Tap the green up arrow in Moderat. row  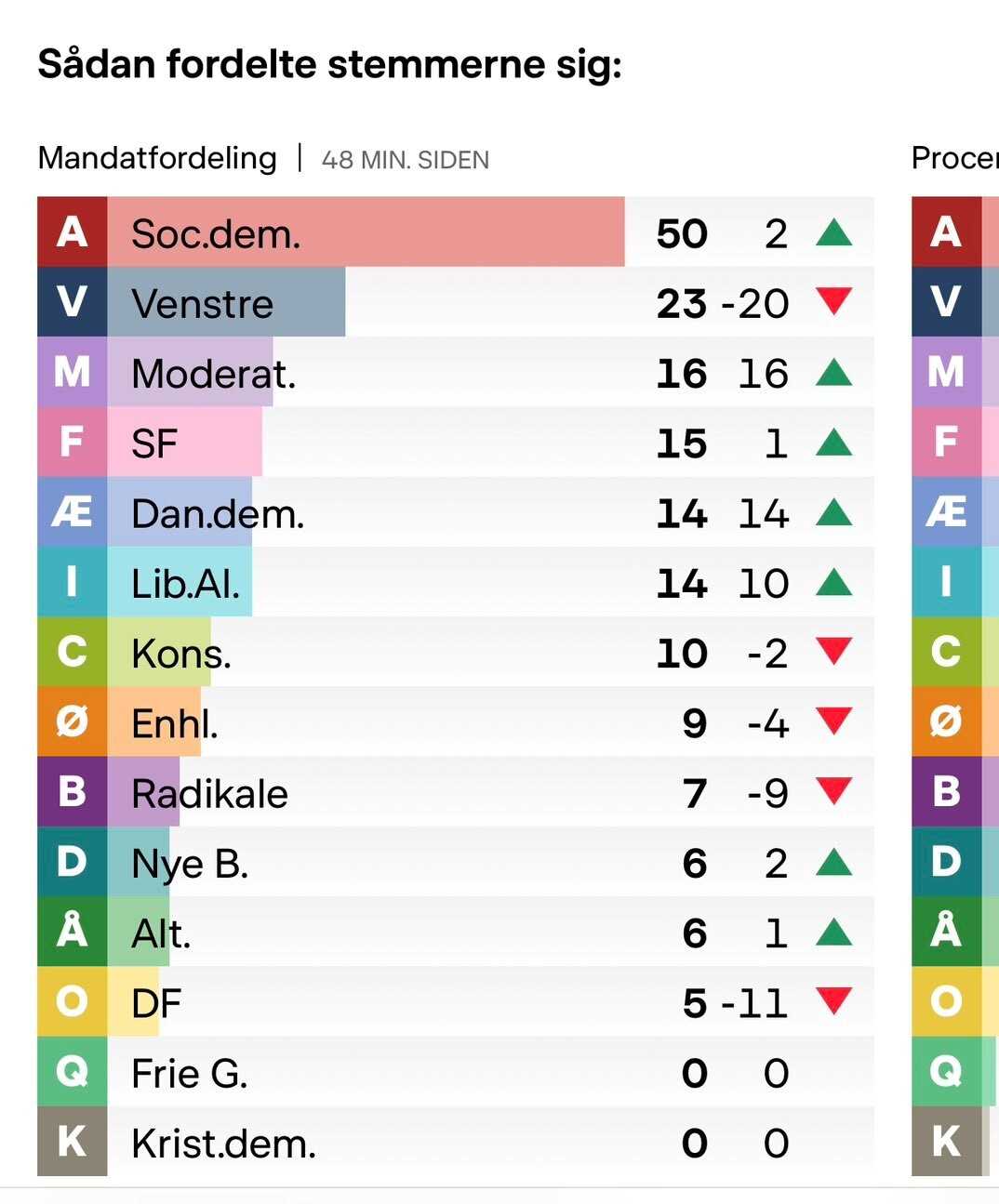(833, 373)
